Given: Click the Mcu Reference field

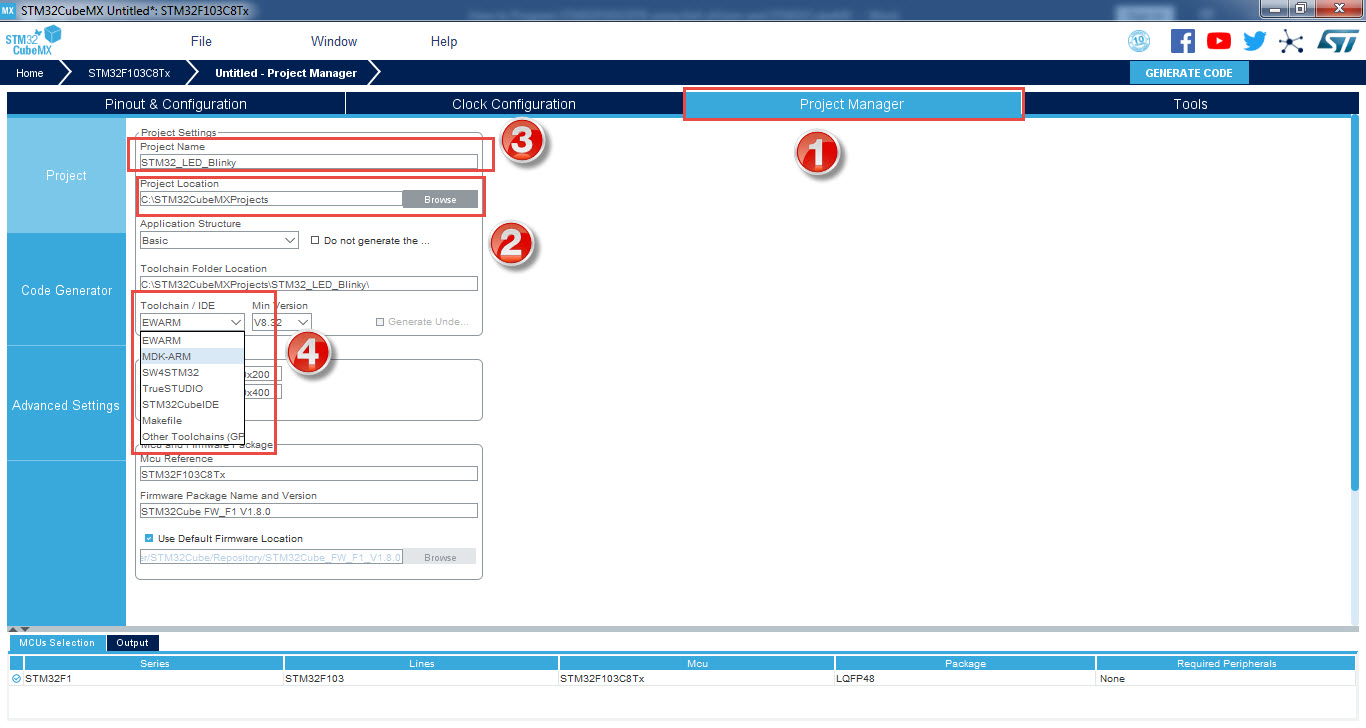Looking at the screenshot, I should pos(309,474).
